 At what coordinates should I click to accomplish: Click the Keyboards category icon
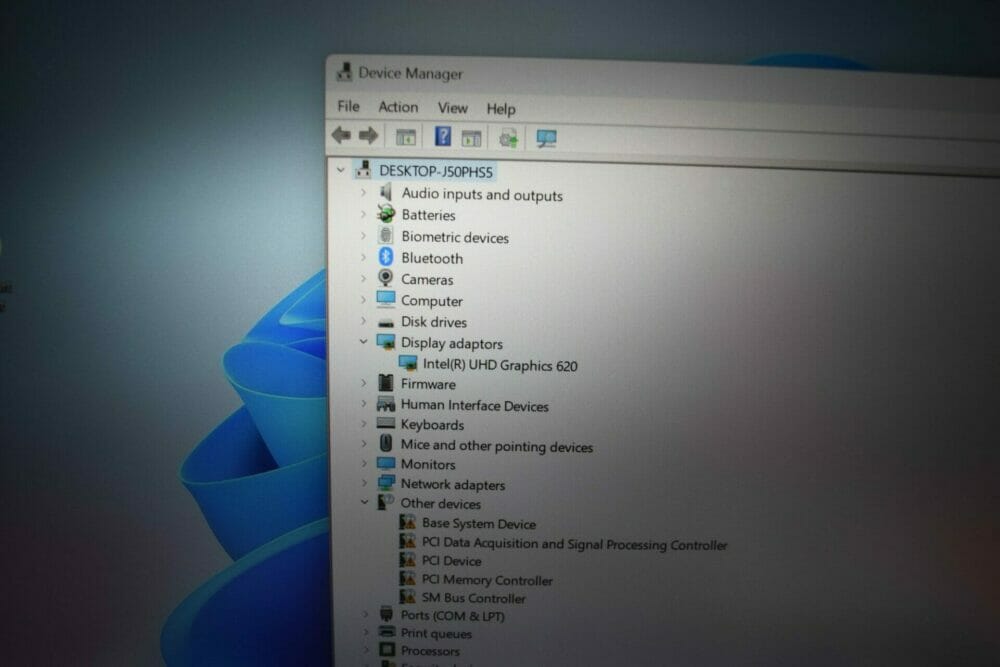coord(386,423)
